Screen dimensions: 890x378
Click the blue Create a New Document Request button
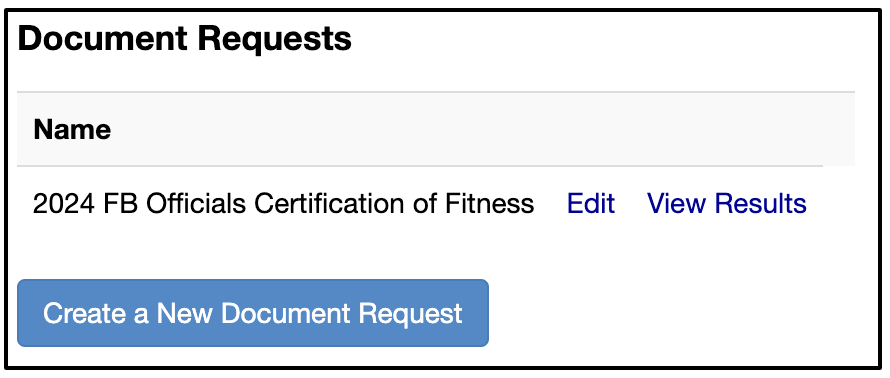253,313
